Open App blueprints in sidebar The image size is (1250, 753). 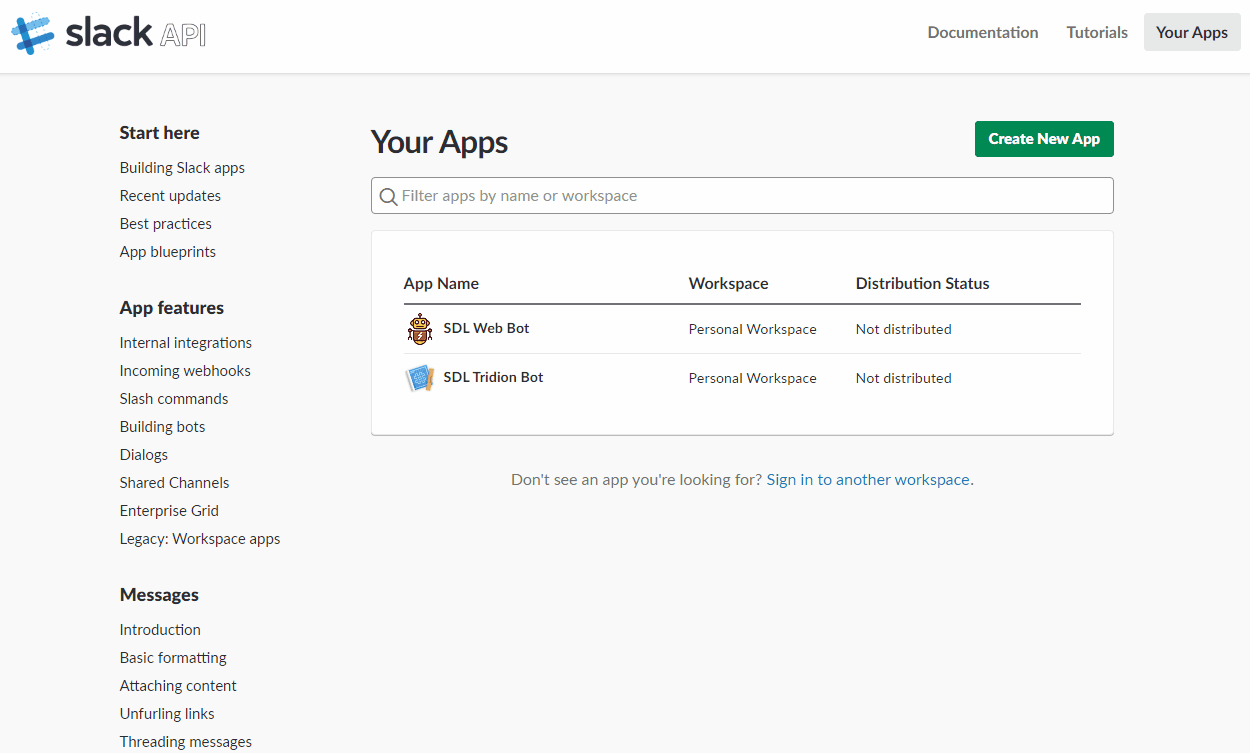(x=168, y=252)
